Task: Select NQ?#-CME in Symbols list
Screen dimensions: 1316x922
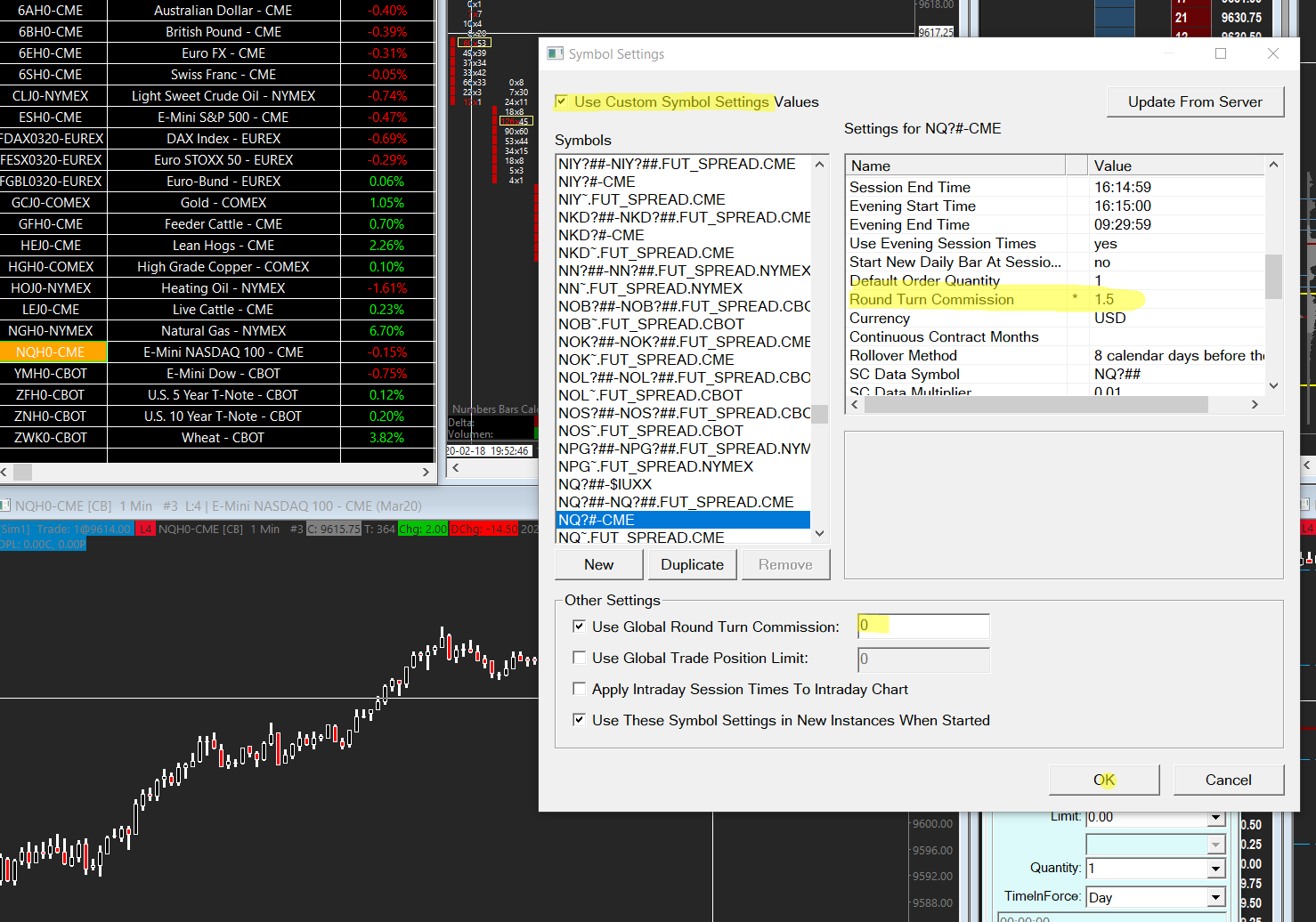Action: click(x=683, y=520)
